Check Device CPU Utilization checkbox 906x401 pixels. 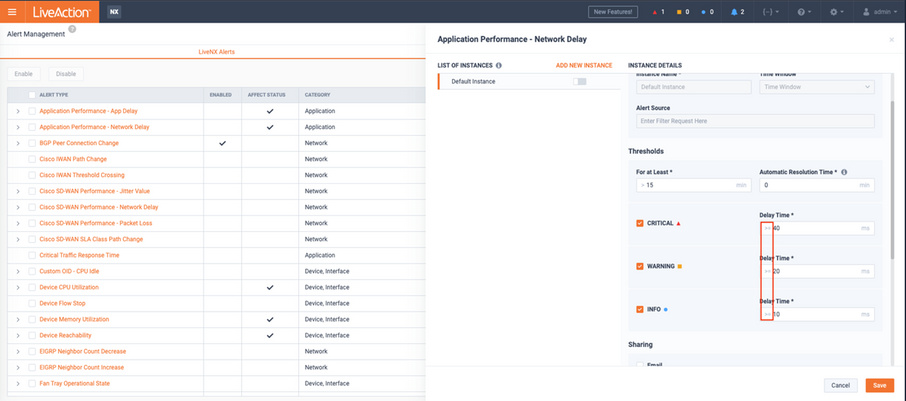[x=32, y=287]
